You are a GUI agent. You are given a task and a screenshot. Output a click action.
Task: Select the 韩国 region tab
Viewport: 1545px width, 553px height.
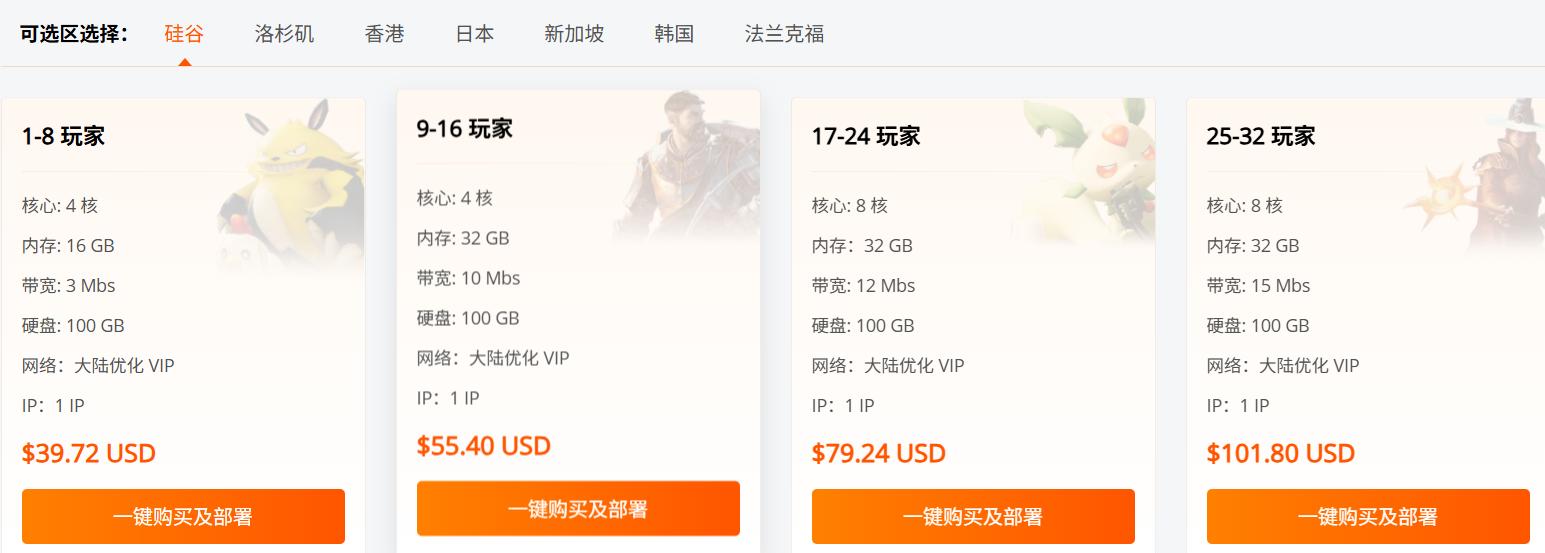pos(674,34)
